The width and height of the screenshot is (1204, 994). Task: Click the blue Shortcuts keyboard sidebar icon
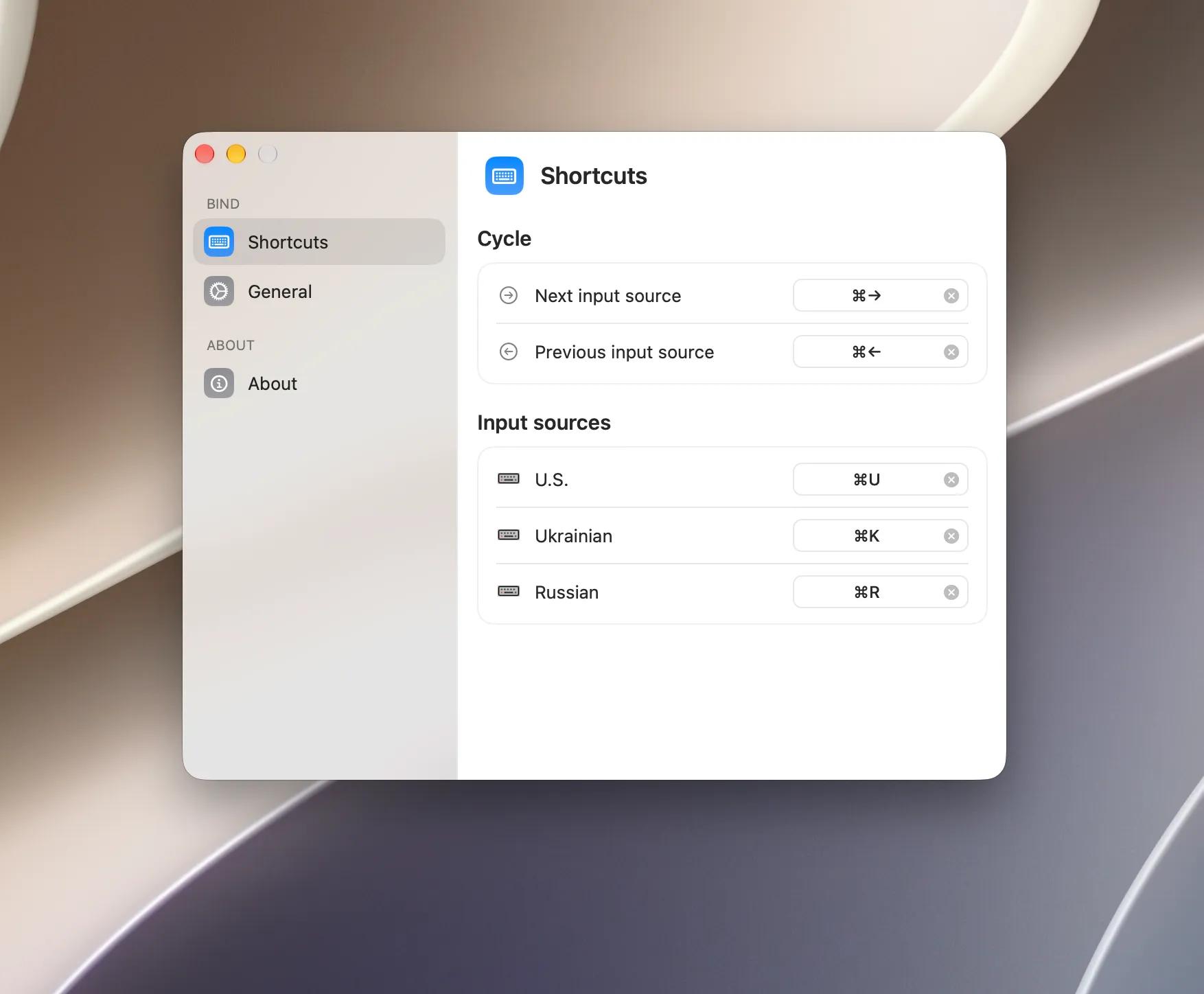(219, 242)
